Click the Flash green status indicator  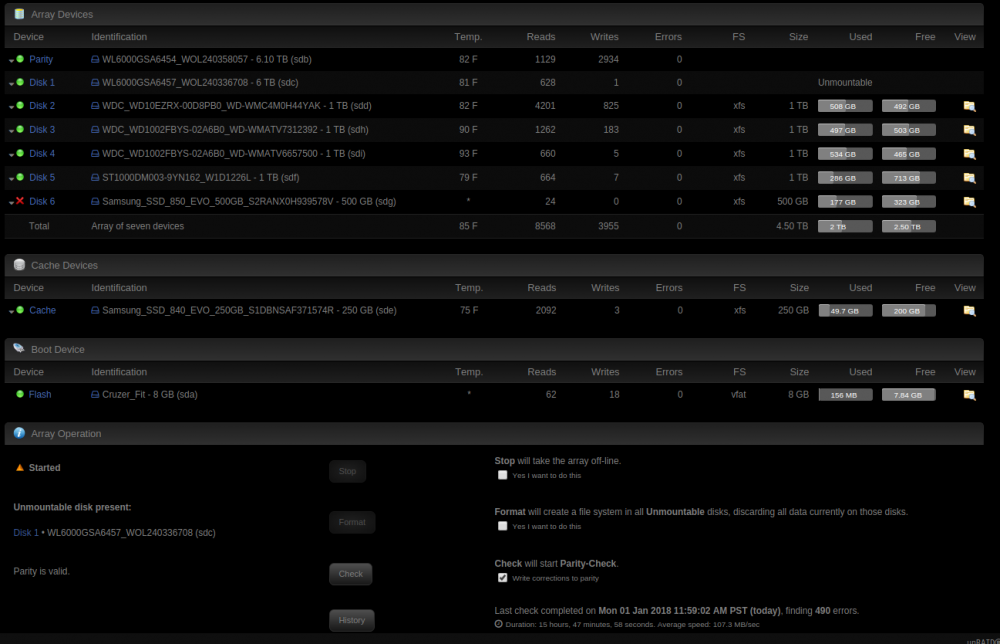click(20, 394)
